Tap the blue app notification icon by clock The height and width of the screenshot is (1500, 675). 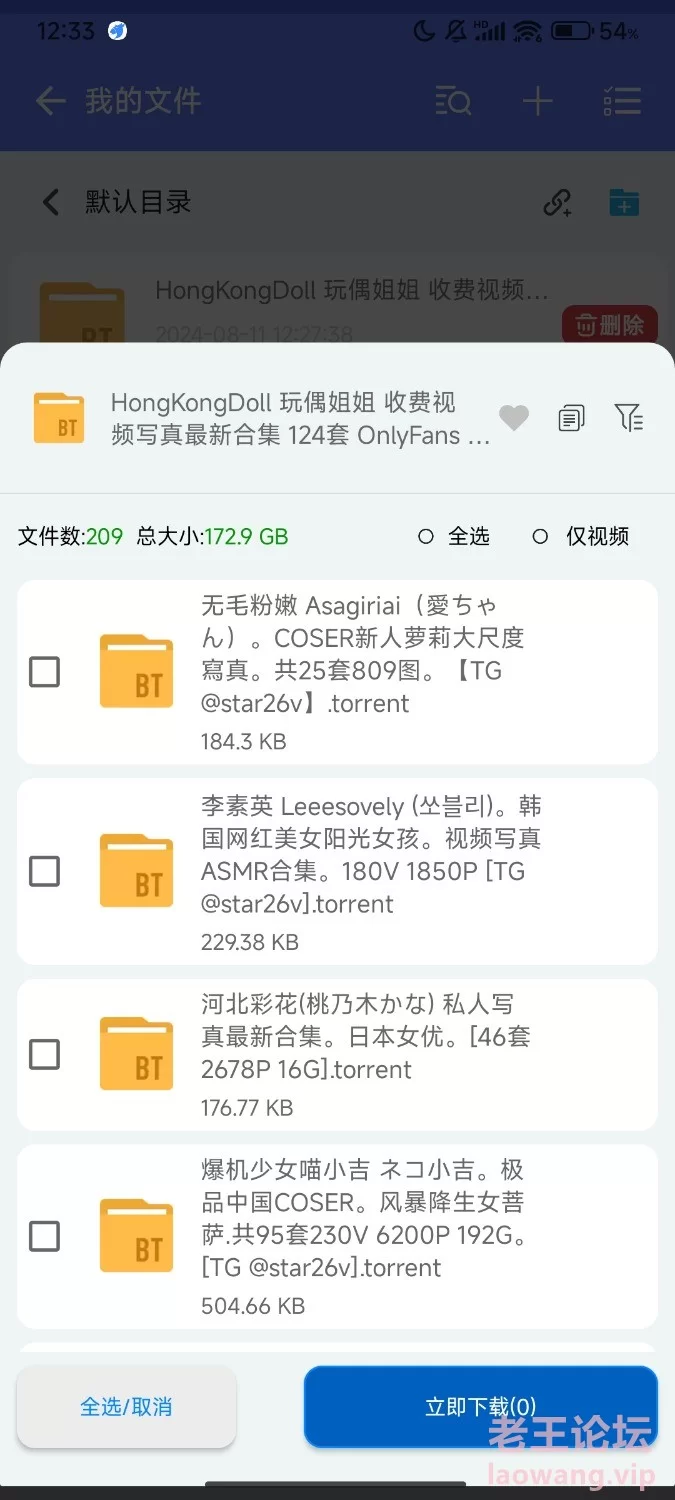click(118, 31)
